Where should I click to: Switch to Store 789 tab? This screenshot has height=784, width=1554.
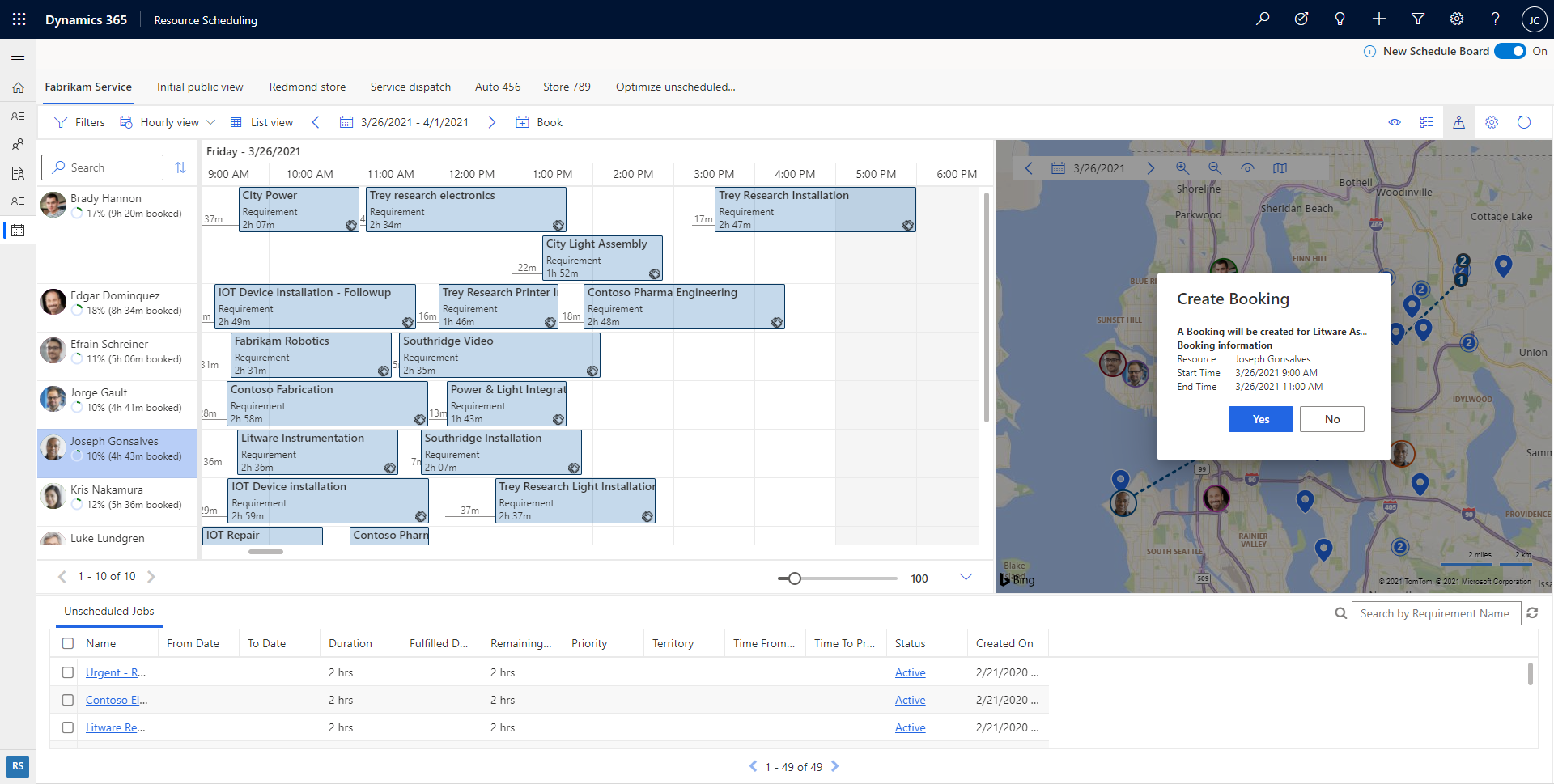[x=567, y=87]
